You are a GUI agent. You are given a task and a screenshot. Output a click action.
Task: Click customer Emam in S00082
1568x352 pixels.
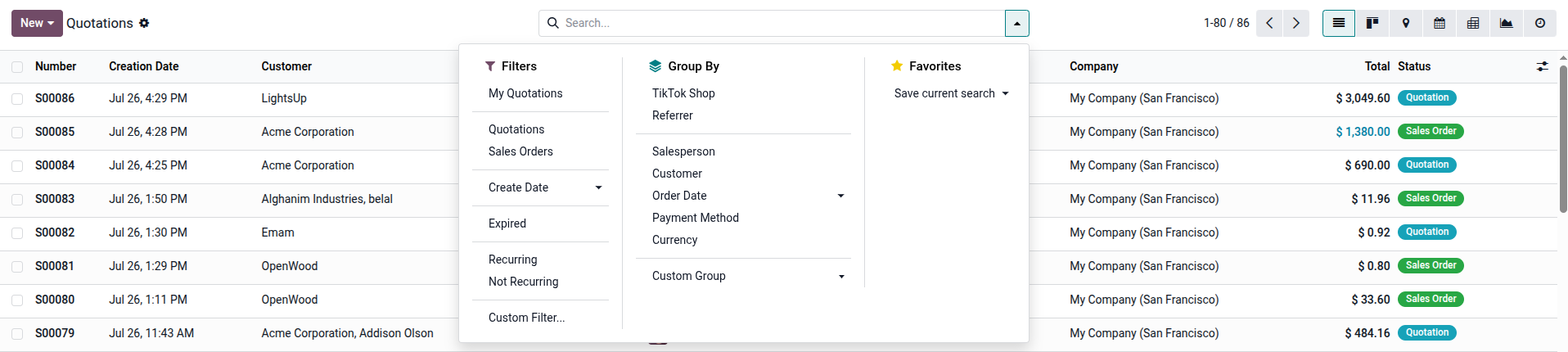click(278, 232)
